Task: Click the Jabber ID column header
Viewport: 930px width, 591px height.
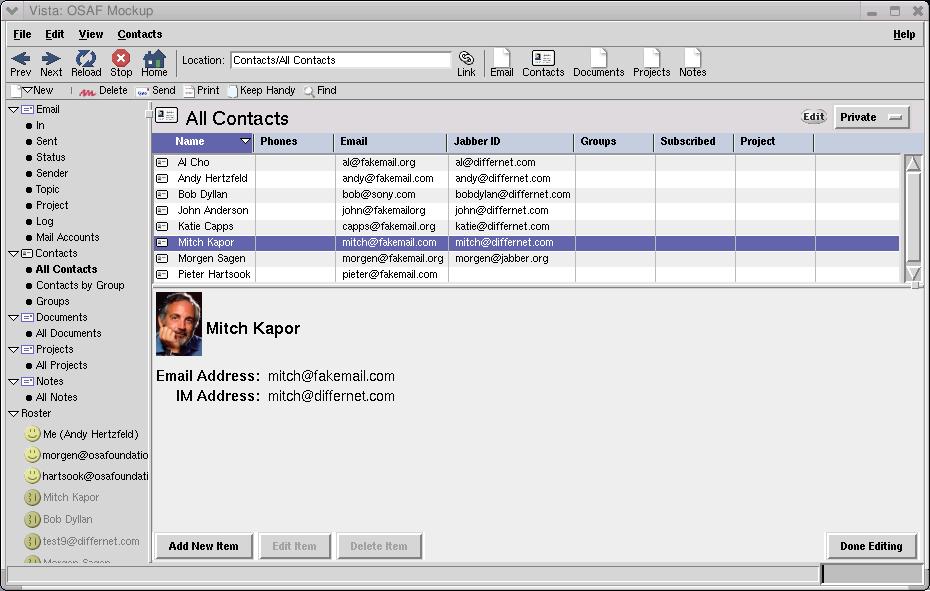Action: [510, 141]
